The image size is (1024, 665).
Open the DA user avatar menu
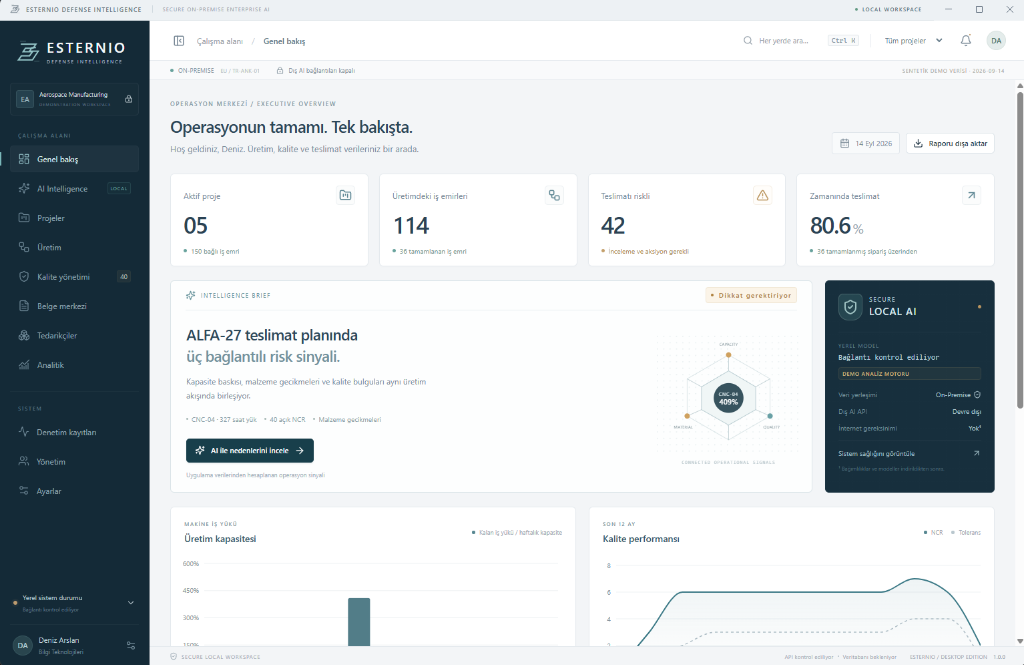coord(996,41)
